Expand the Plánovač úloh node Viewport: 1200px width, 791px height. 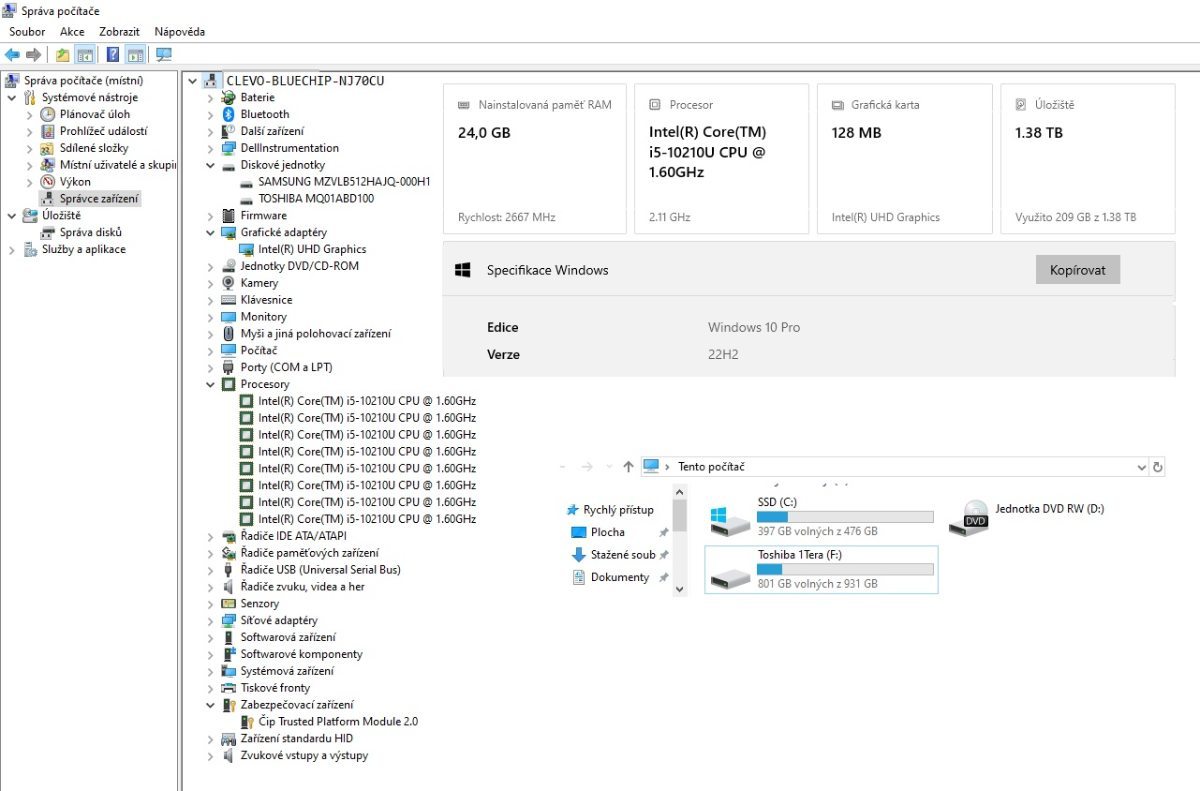30,115
